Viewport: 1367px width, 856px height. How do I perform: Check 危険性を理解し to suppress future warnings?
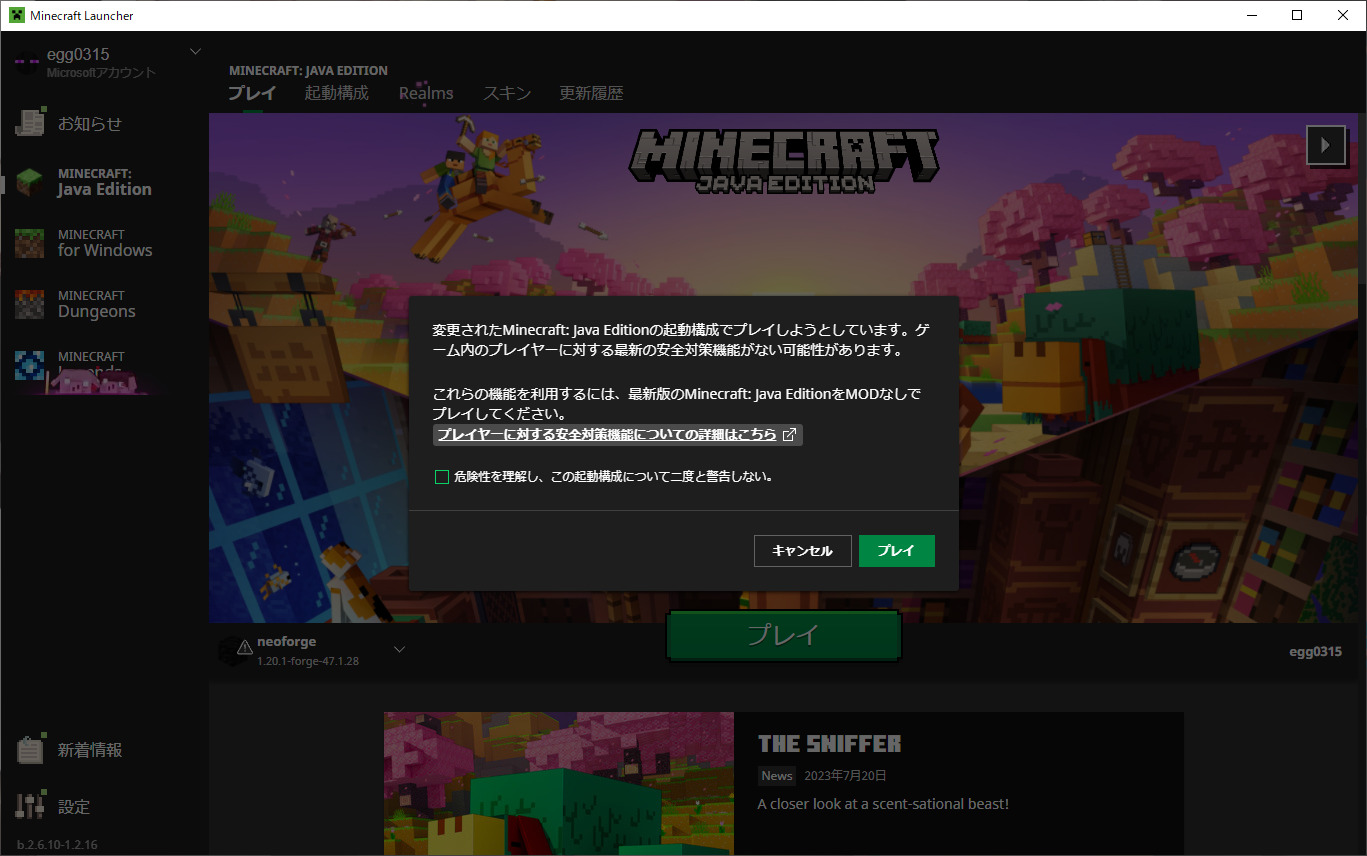(x=441, y=476)
